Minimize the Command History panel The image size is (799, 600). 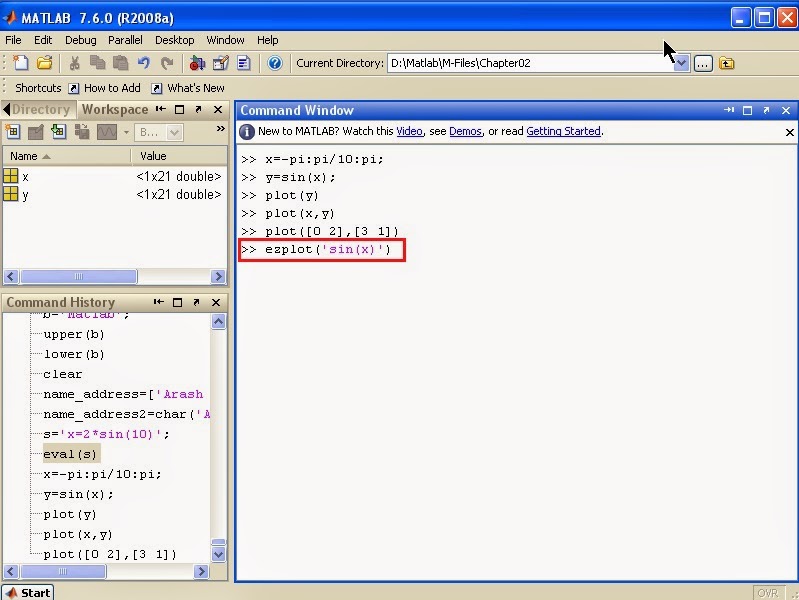tap(158, 302)
